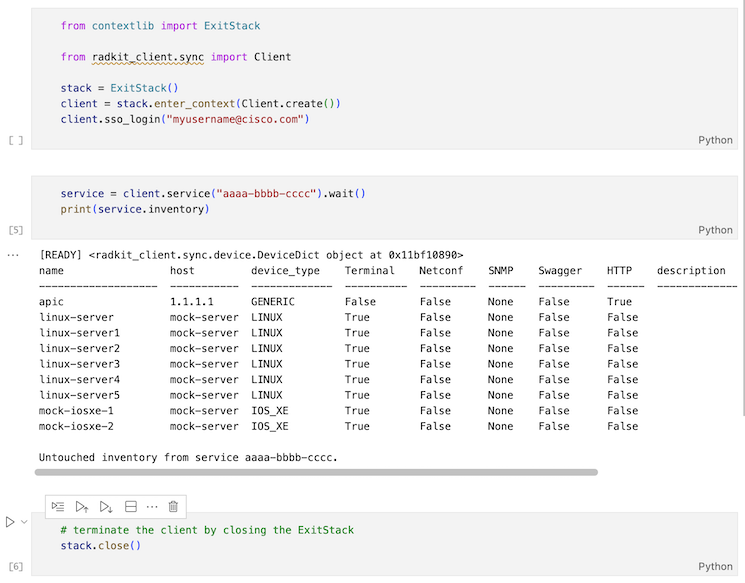
Task: Click the Netconf column header
Action: tap(441, 270)
